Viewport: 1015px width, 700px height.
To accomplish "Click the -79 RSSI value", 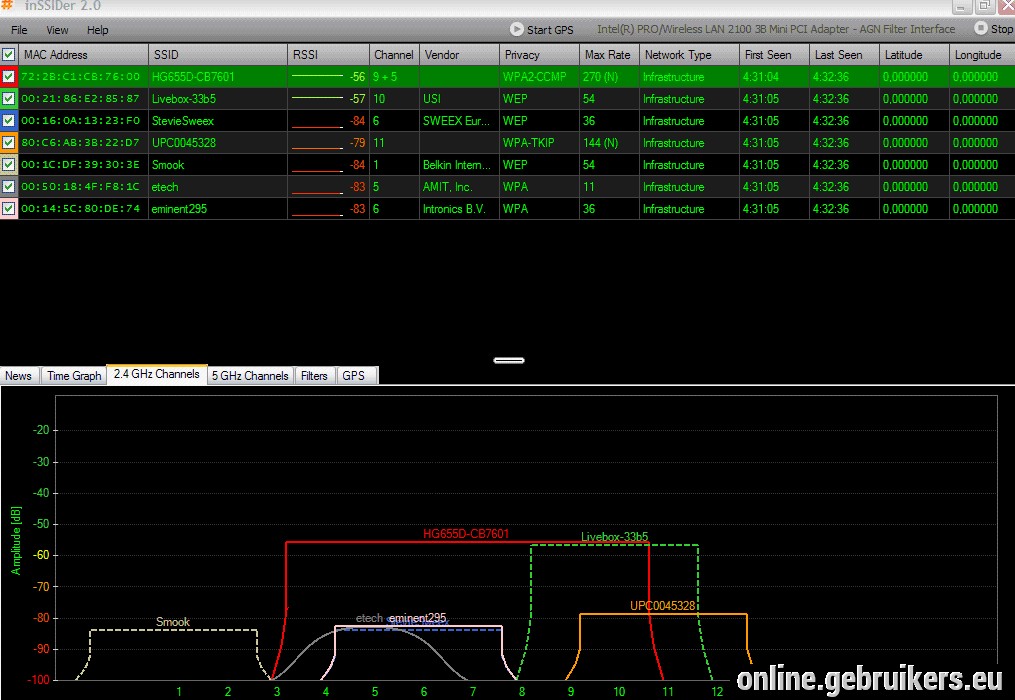I will [x=357, y=142].
